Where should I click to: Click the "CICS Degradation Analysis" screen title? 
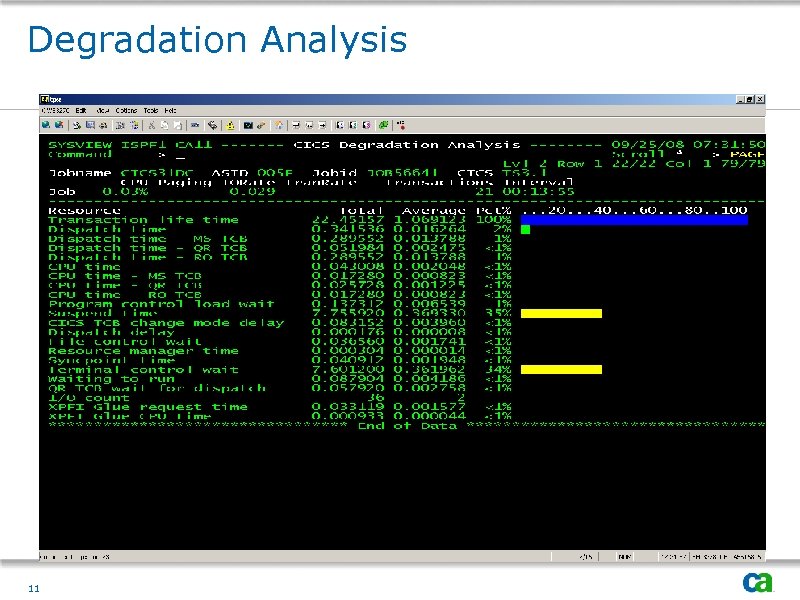[x=407, y=145]
